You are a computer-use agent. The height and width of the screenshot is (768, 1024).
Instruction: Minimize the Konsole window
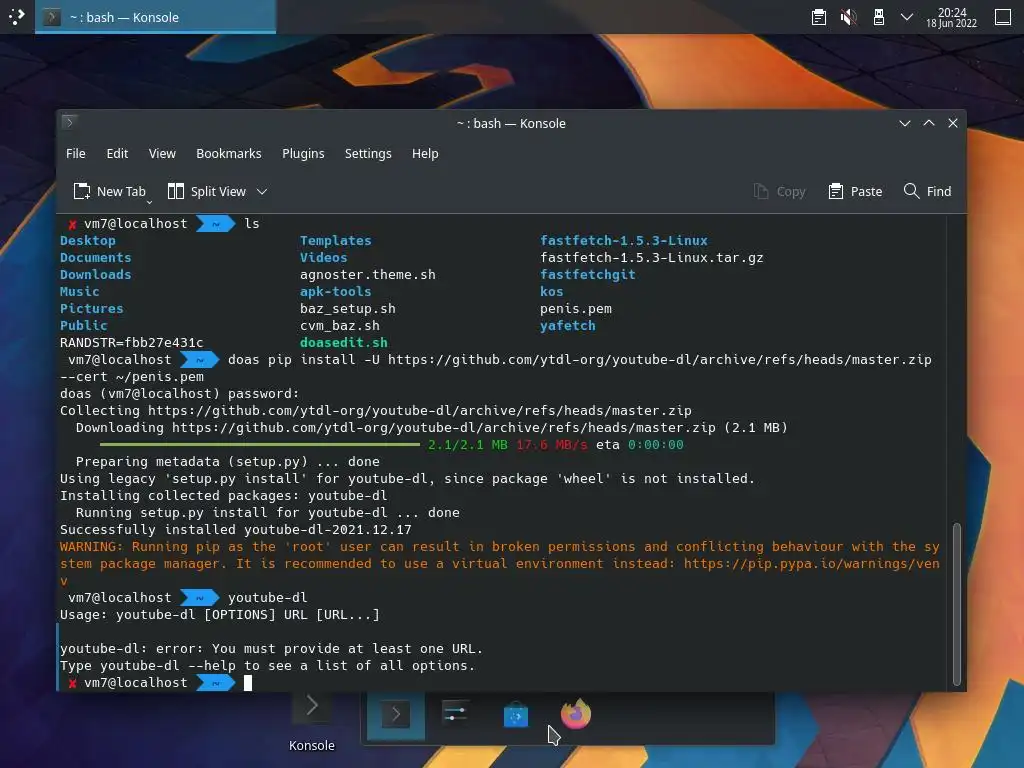pyautogui.click(x=904, y=123)
